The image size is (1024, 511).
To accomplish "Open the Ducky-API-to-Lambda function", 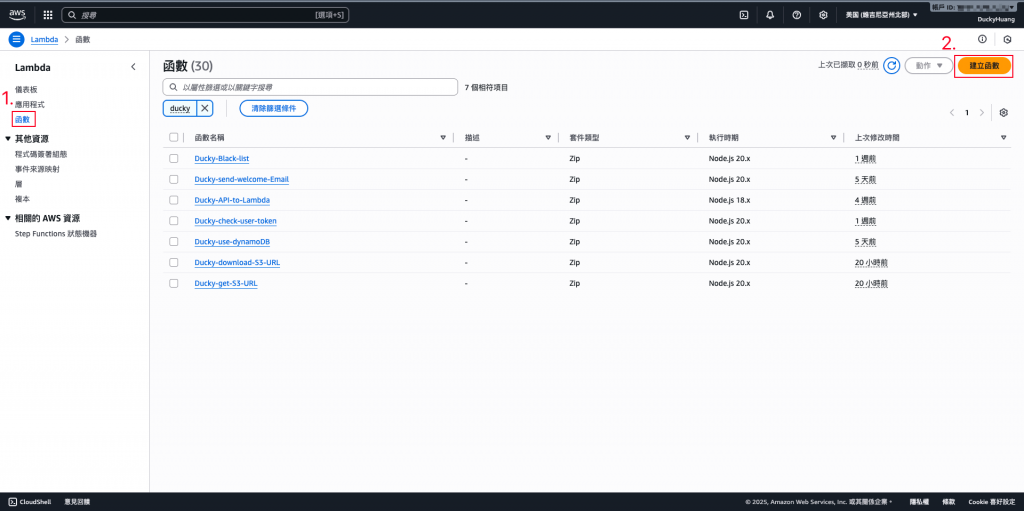I will (232, 200).
